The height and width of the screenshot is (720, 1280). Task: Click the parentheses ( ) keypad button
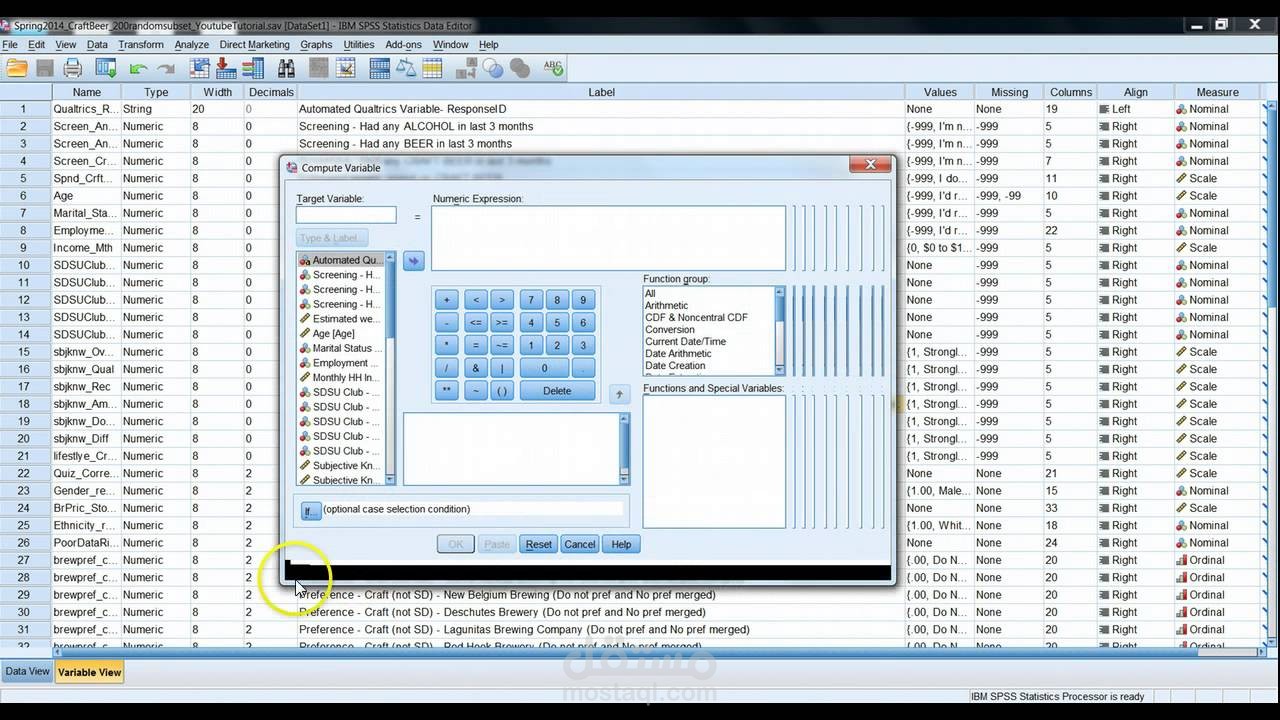tap(502, 391)
